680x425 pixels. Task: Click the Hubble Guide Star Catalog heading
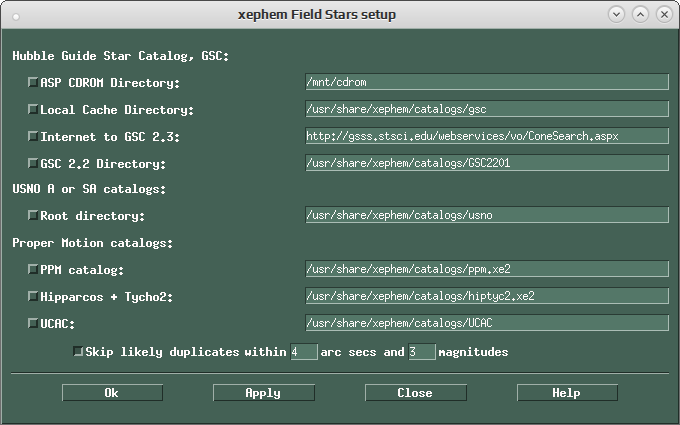click(121, 56)
